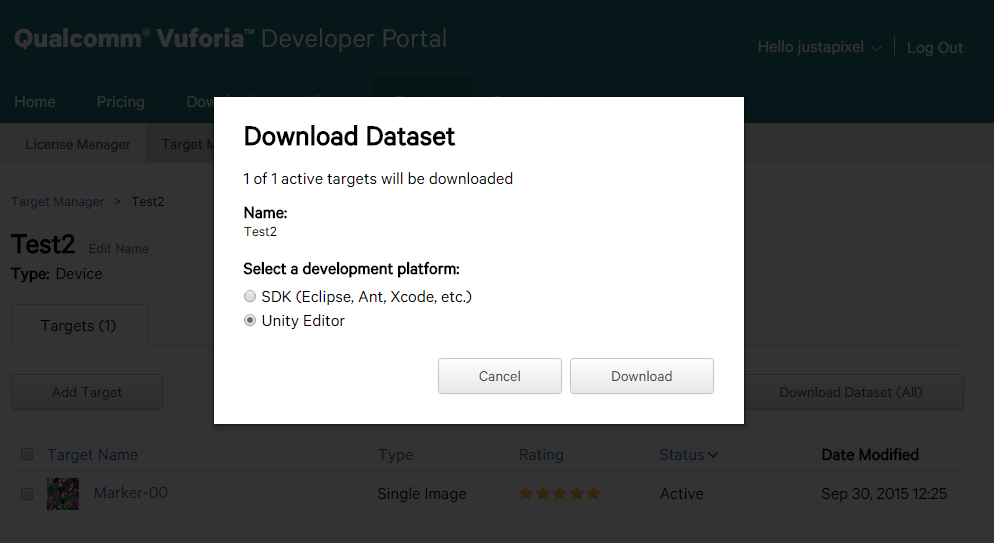Image resolution: width=994 pixels, height=543 pixels.
Task: Click the Download button in the dialog
Action: point(642,376)
